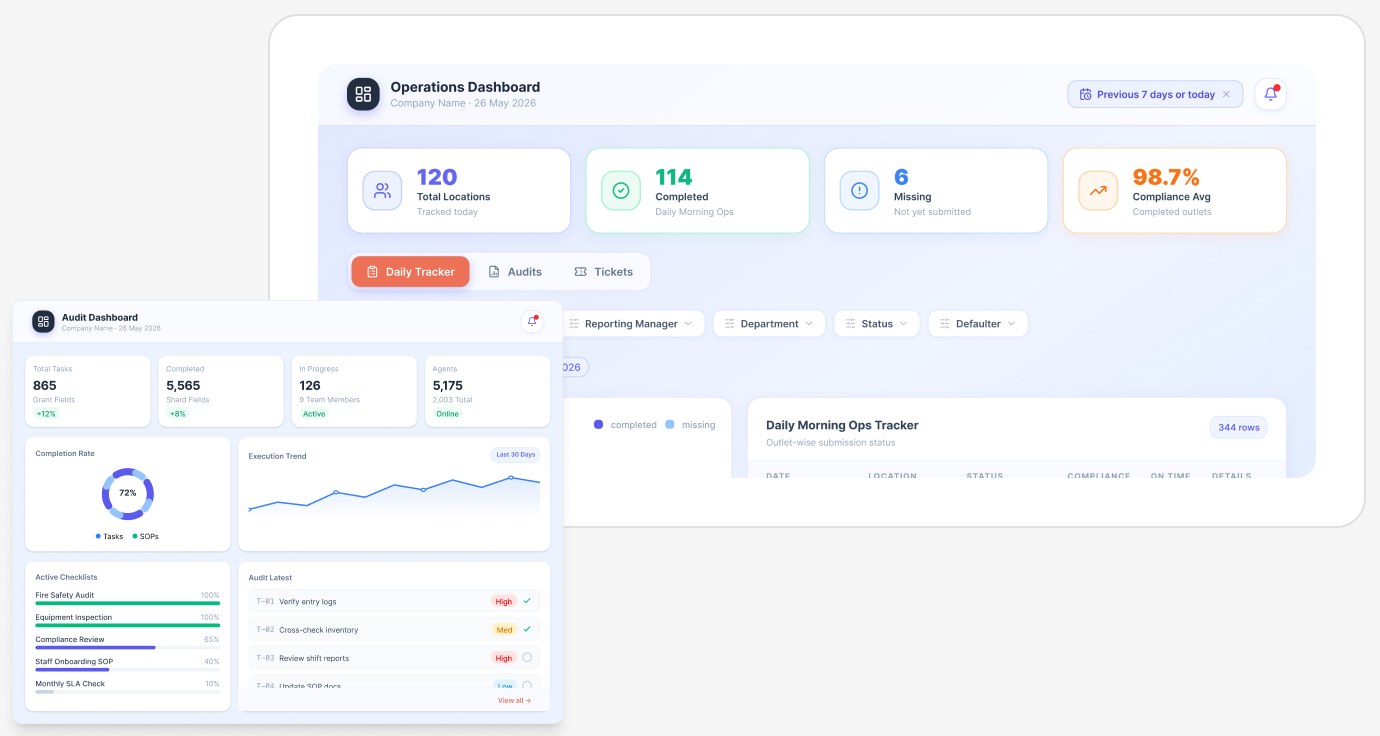The image size is (1380, 736).
Task: Click the 98.7% compliance value
Action: [x=1166, y=177]
